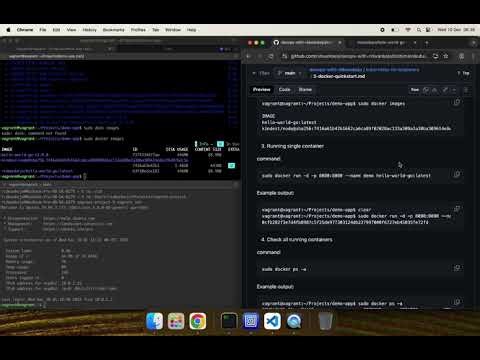Copy the docker images output block
The image size is (480, 360).
pyautogui.click(x=457, y=102)
